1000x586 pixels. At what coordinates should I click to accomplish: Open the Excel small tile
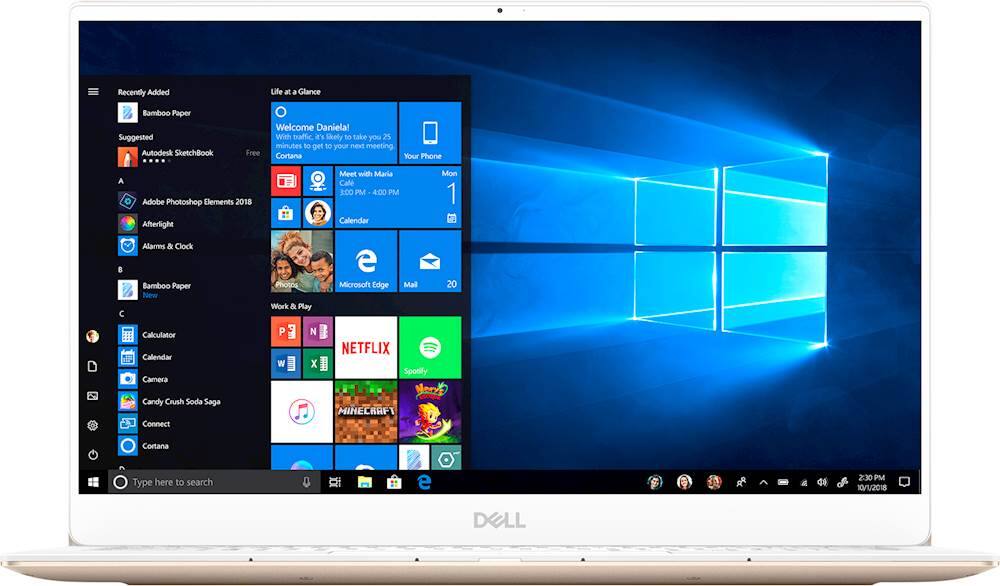coord(318,363)
